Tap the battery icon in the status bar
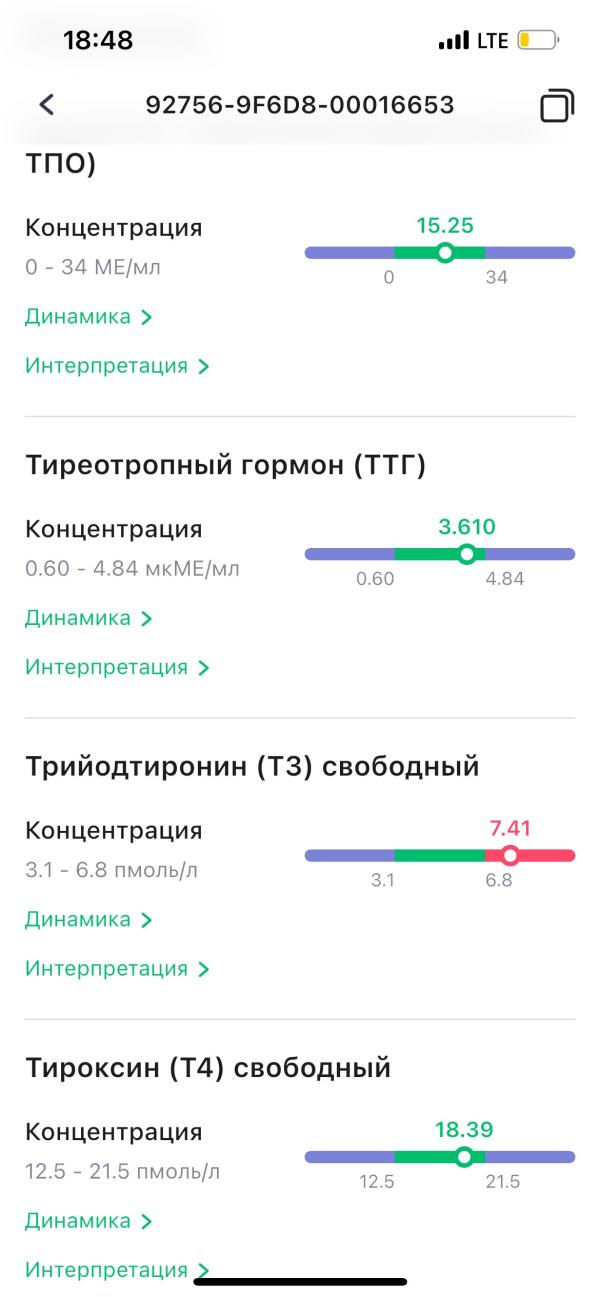 (537, 42)
